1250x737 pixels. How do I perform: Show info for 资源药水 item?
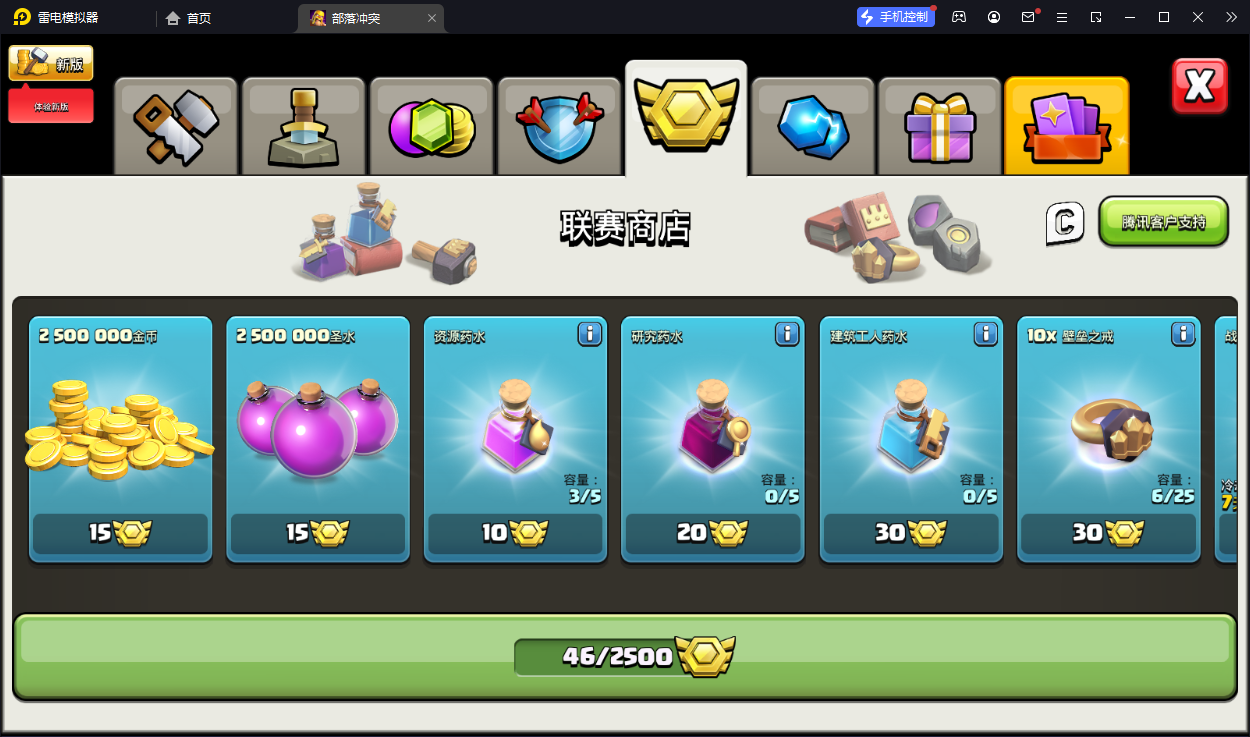590,334
